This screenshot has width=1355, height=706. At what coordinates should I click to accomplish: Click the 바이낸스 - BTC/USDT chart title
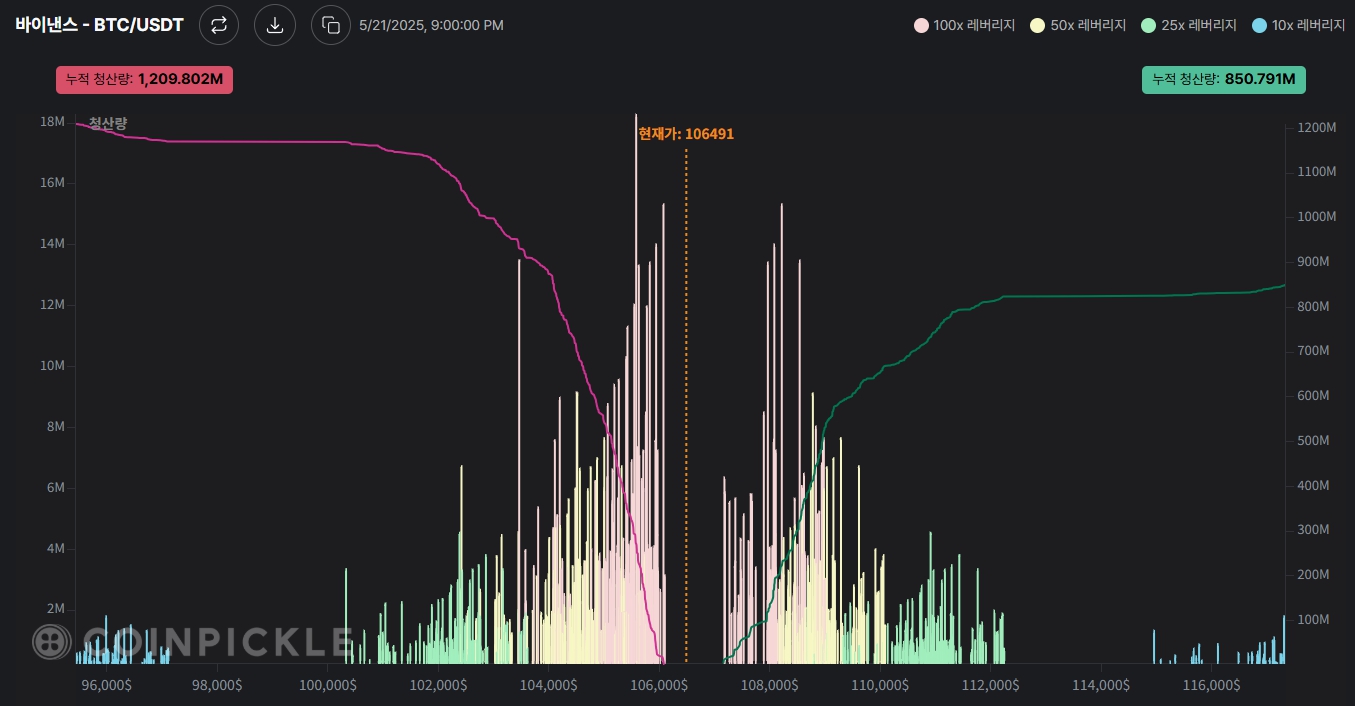(99, 25)
